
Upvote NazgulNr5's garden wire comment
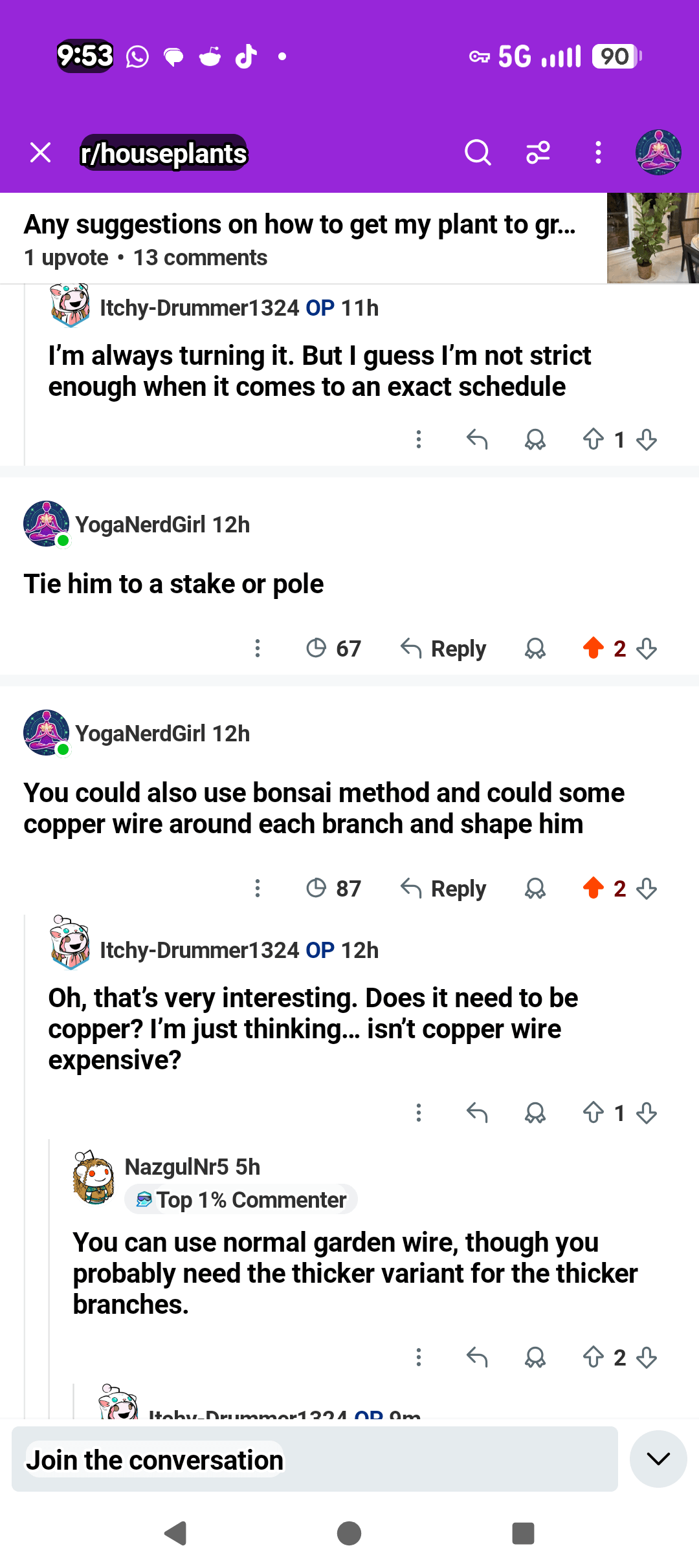593,1357
